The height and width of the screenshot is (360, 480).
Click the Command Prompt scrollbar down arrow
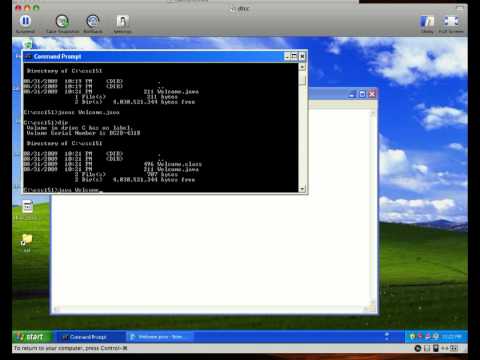pyautogui.click(x=302, y=189)
